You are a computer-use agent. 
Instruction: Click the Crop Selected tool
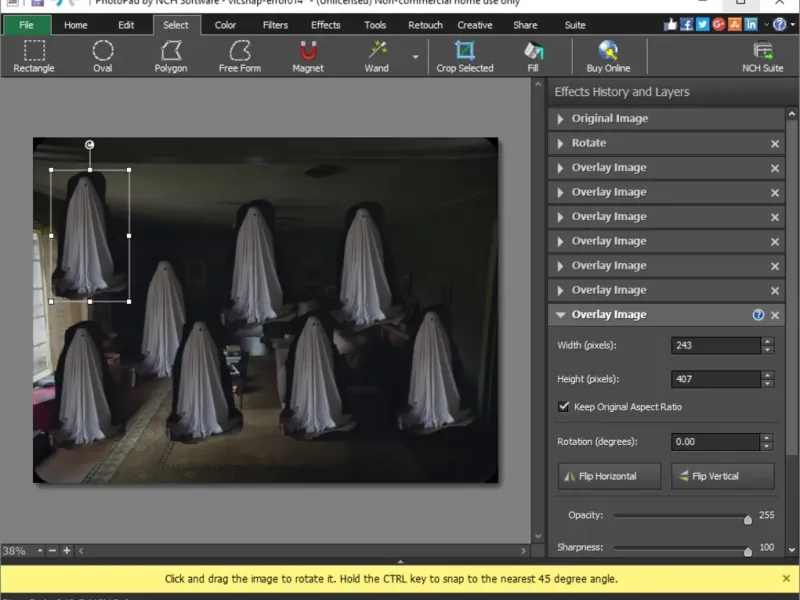(465, 57)
